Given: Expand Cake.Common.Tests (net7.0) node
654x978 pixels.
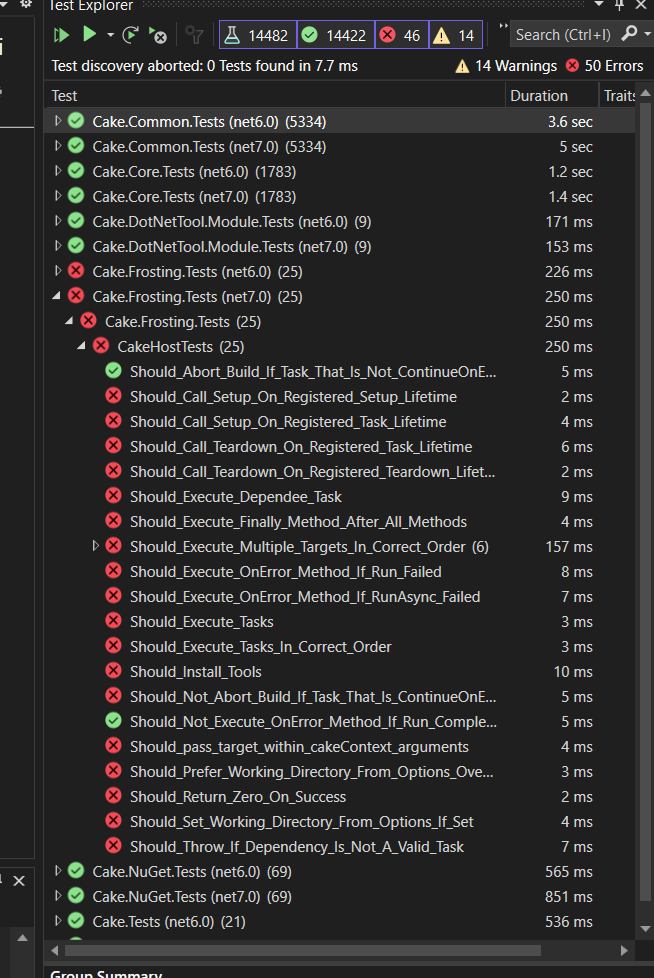Looking at the screenshot, I should [57, 146].
